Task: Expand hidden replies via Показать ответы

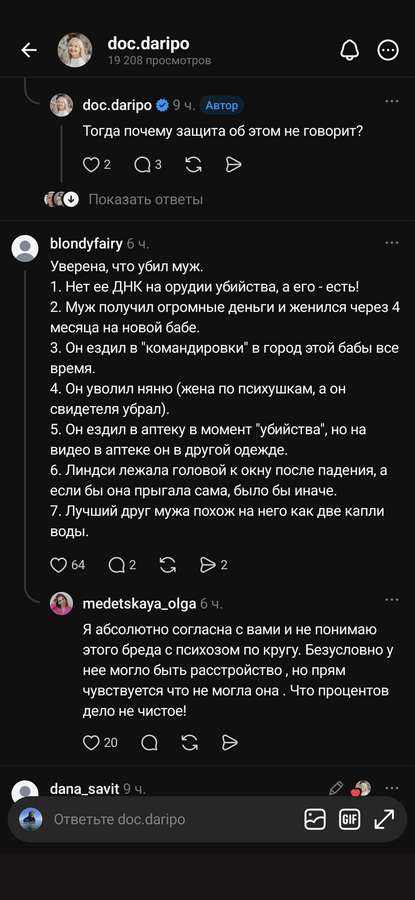Action: [x=145, y=200]
